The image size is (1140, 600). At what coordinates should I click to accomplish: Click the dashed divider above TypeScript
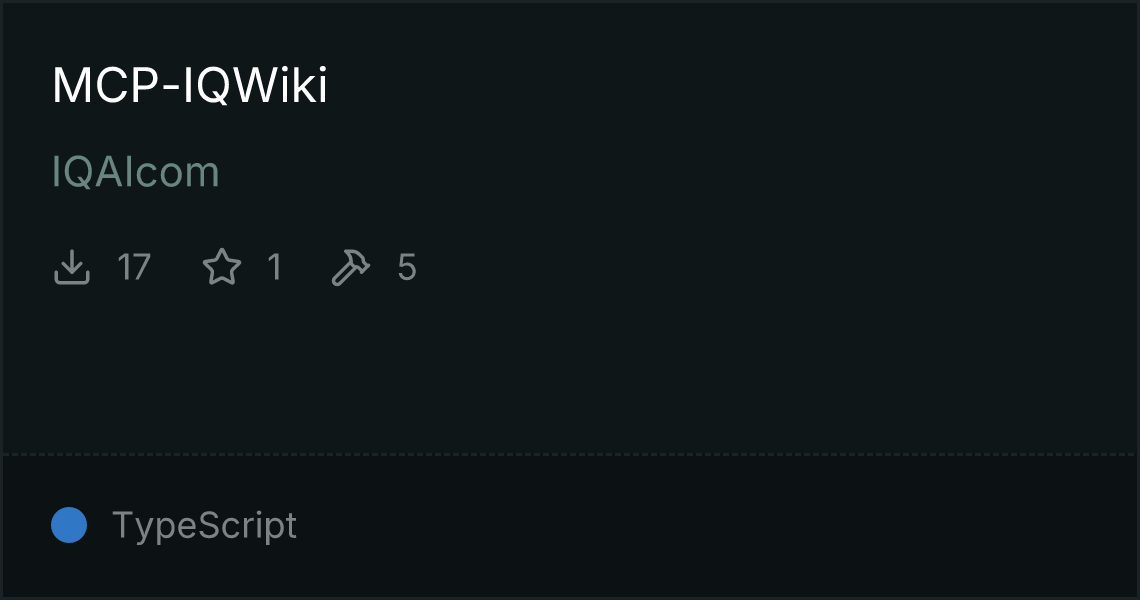tap(569, 455)
